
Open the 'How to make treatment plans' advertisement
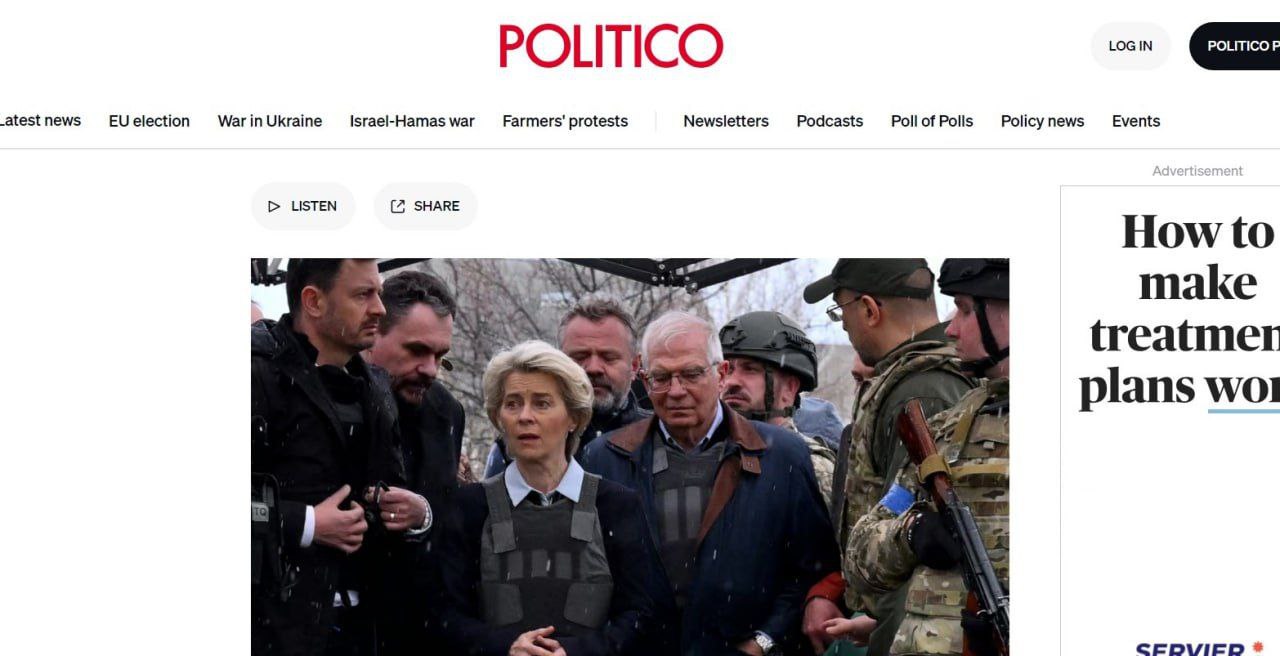1170,420
